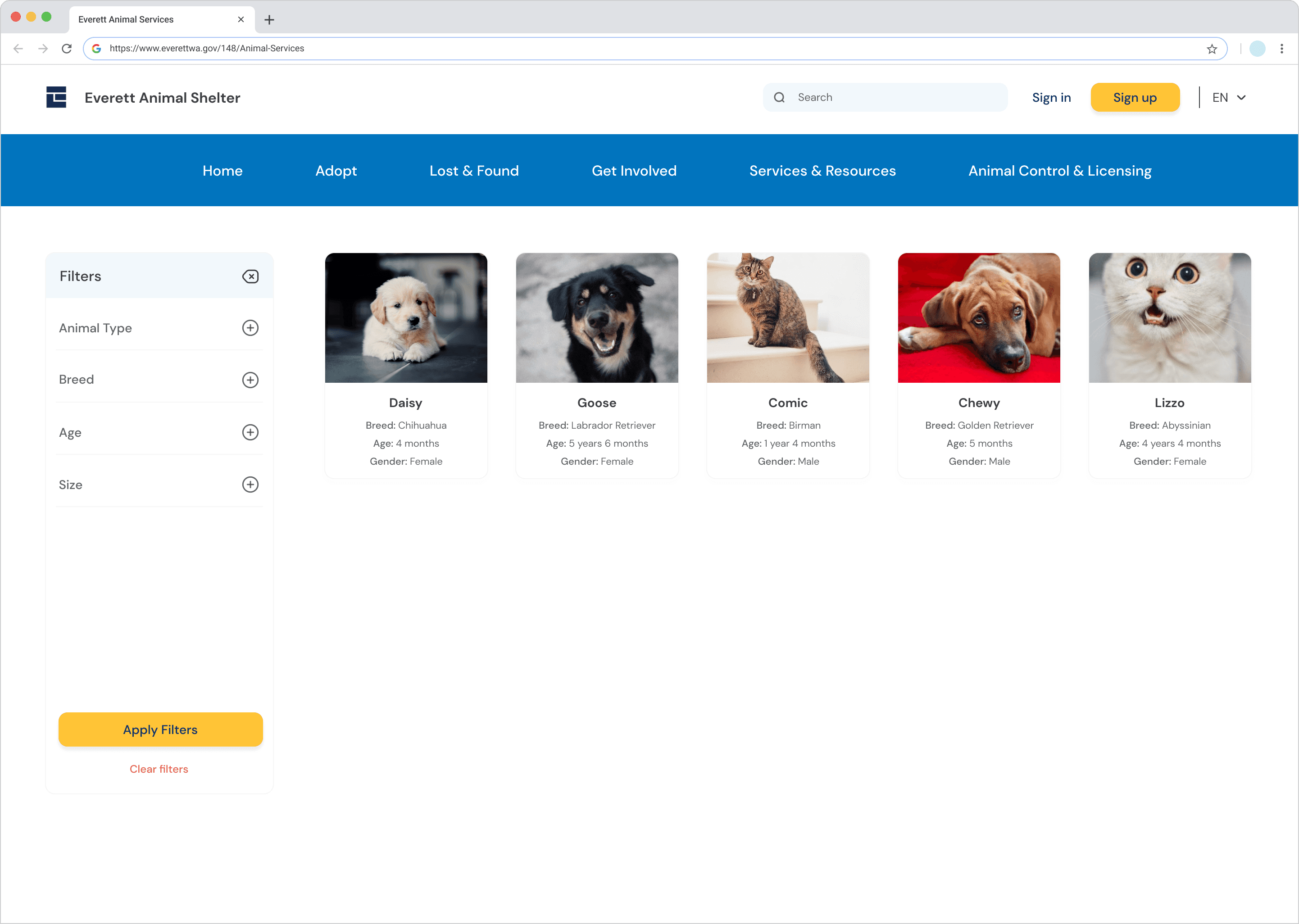The width and height of the screenshot is (1299, 924).
Task: Click the Clear filters link
Action: (x=159, y=769)
